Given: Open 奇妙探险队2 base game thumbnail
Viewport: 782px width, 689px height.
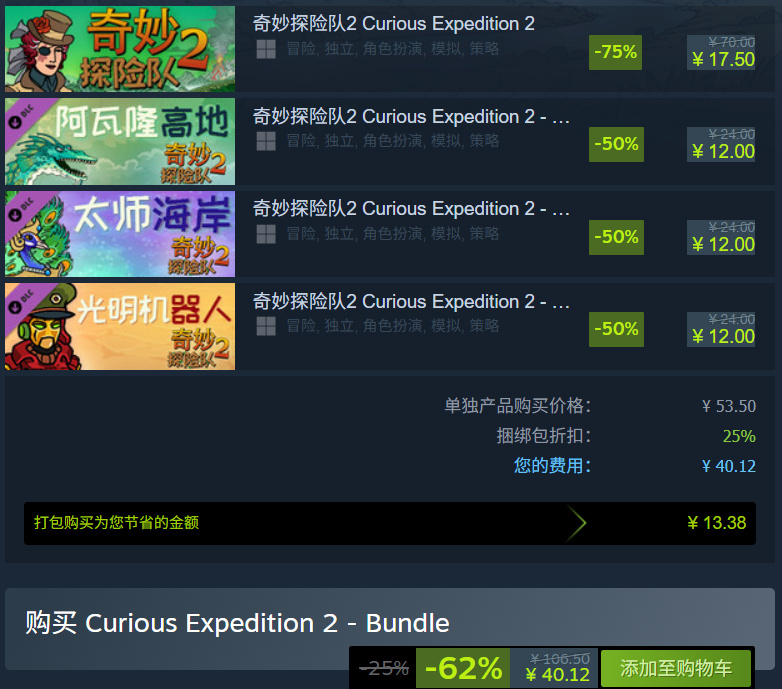Looking at the screenshot, I should tap(120, 49).
